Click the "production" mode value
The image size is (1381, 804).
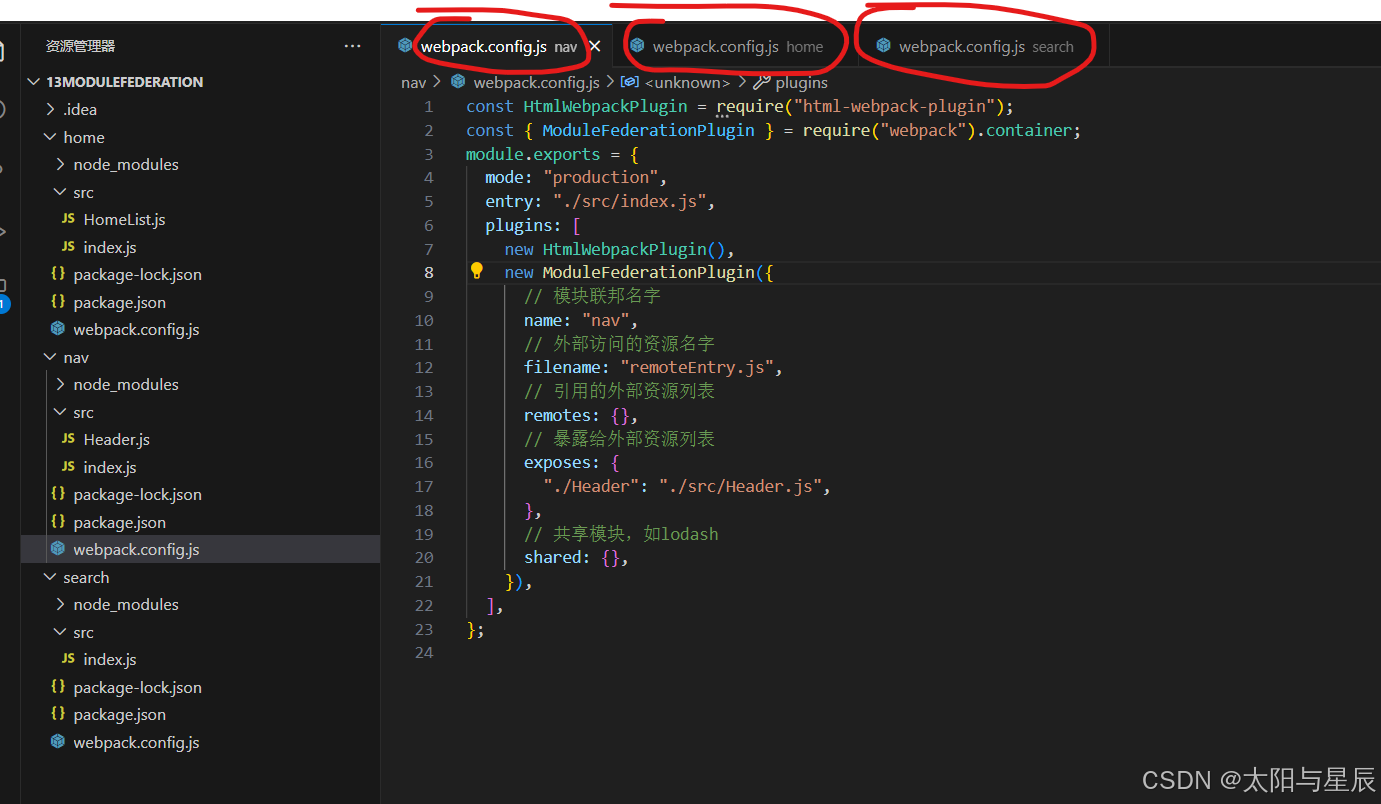pos(600,177)
